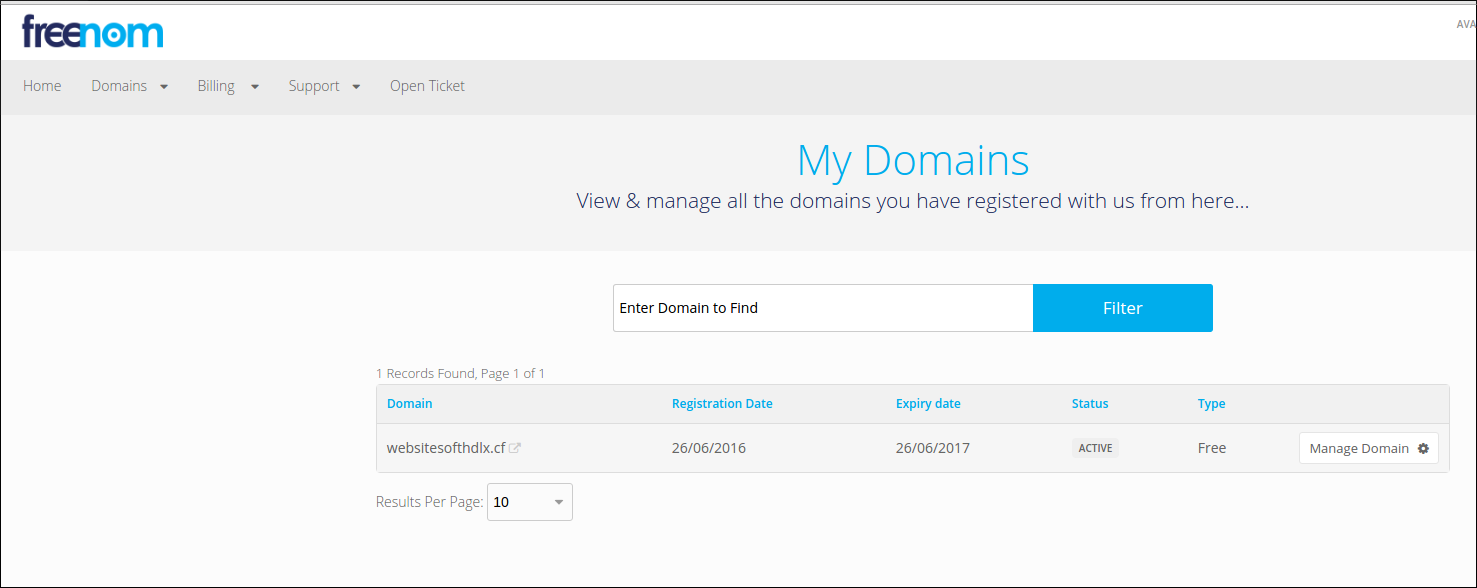Open Results Per Page dropdown
Screen dimensions: 1477x588
pyautogui.click(x=530, y=502)
